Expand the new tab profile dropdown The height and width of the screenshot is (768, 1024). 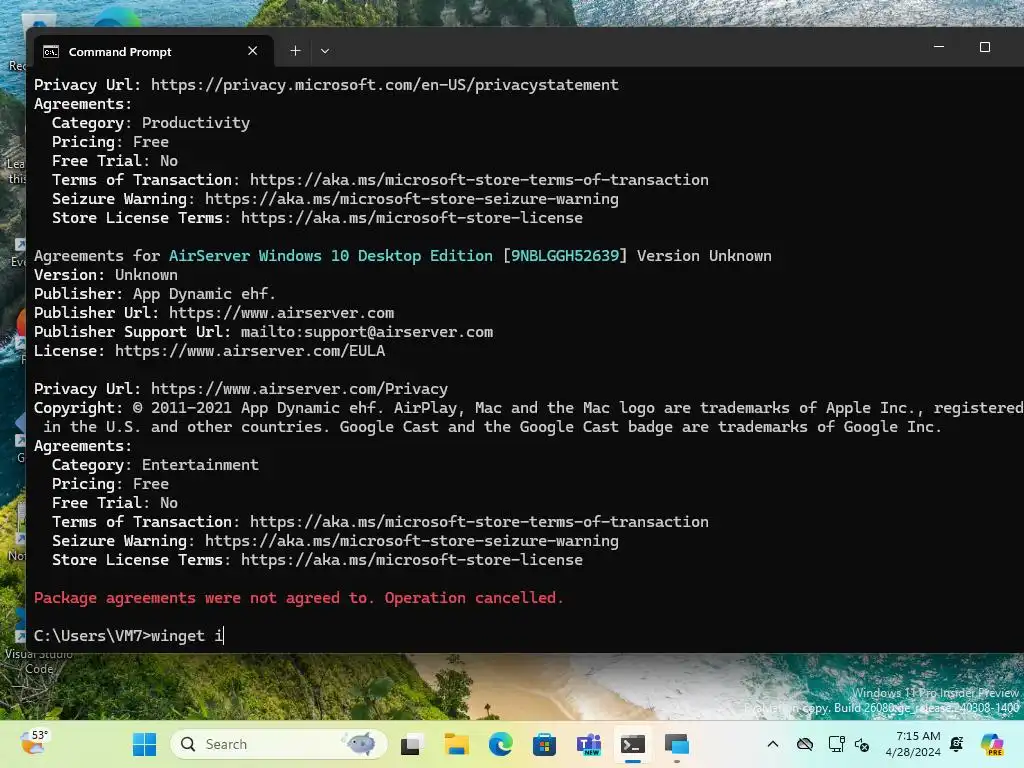(x=325, y=50)
